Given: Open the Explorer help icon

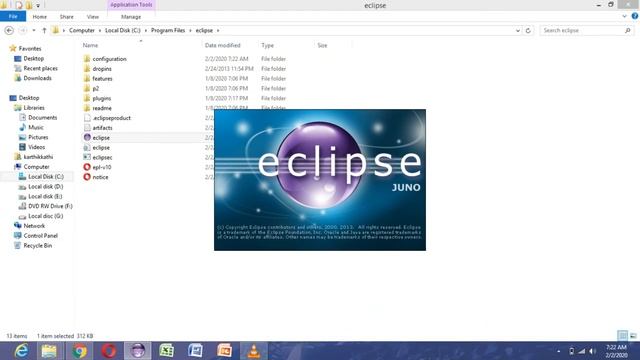Looking at the screenshot, I should (x=635, y=16).
